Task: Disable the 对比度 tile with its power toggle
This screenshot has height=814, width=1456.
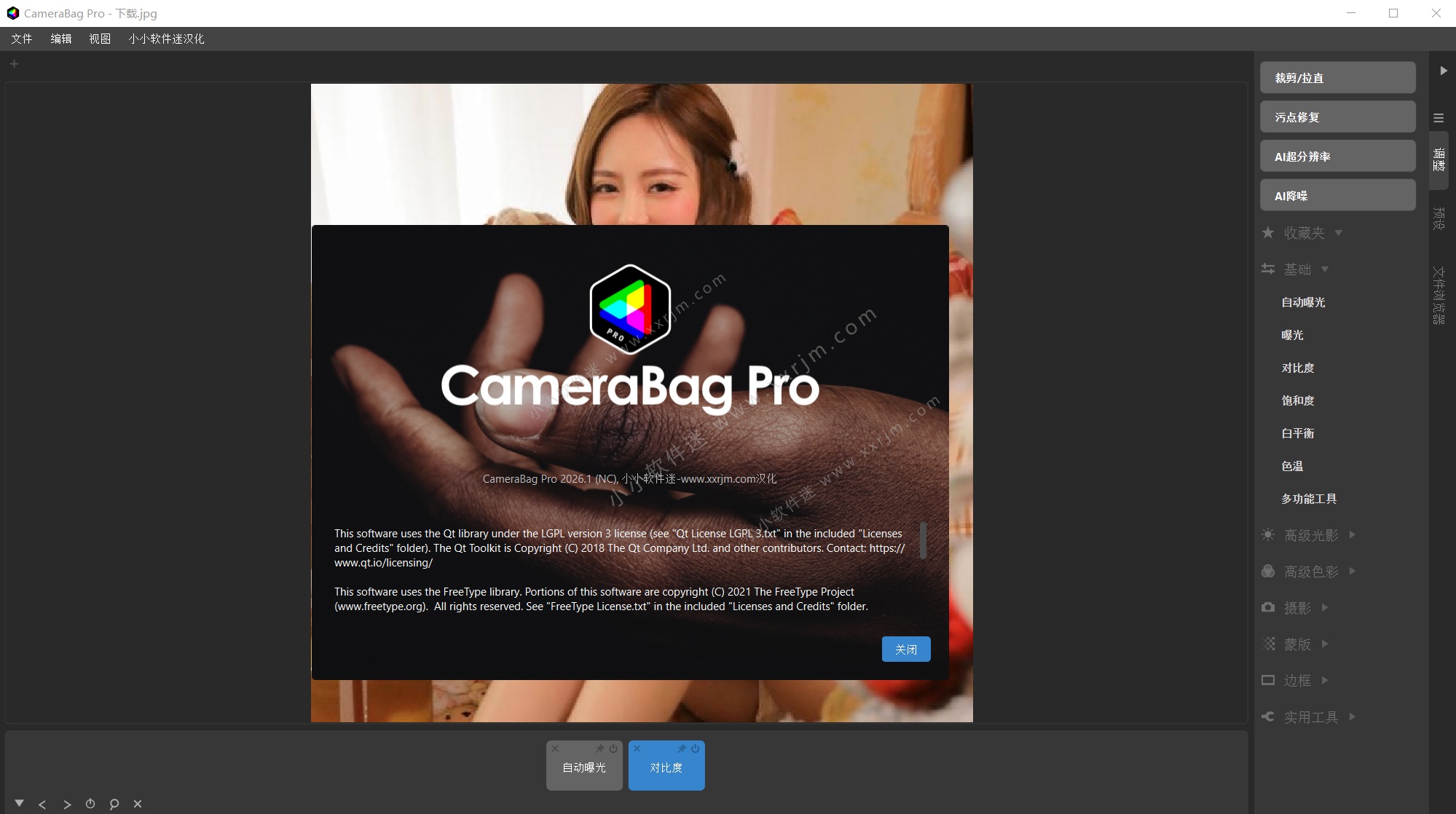Action: tap(696, 748)
